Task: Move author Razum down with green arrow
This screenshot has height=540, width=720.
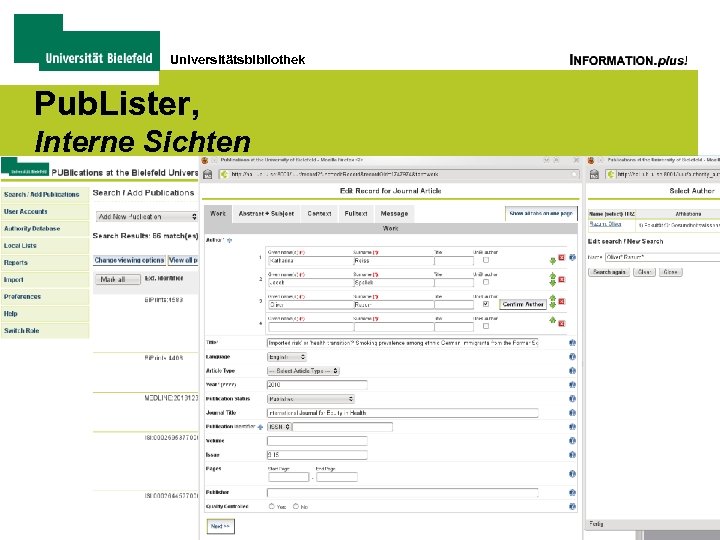Action: (x=553, y=305)
